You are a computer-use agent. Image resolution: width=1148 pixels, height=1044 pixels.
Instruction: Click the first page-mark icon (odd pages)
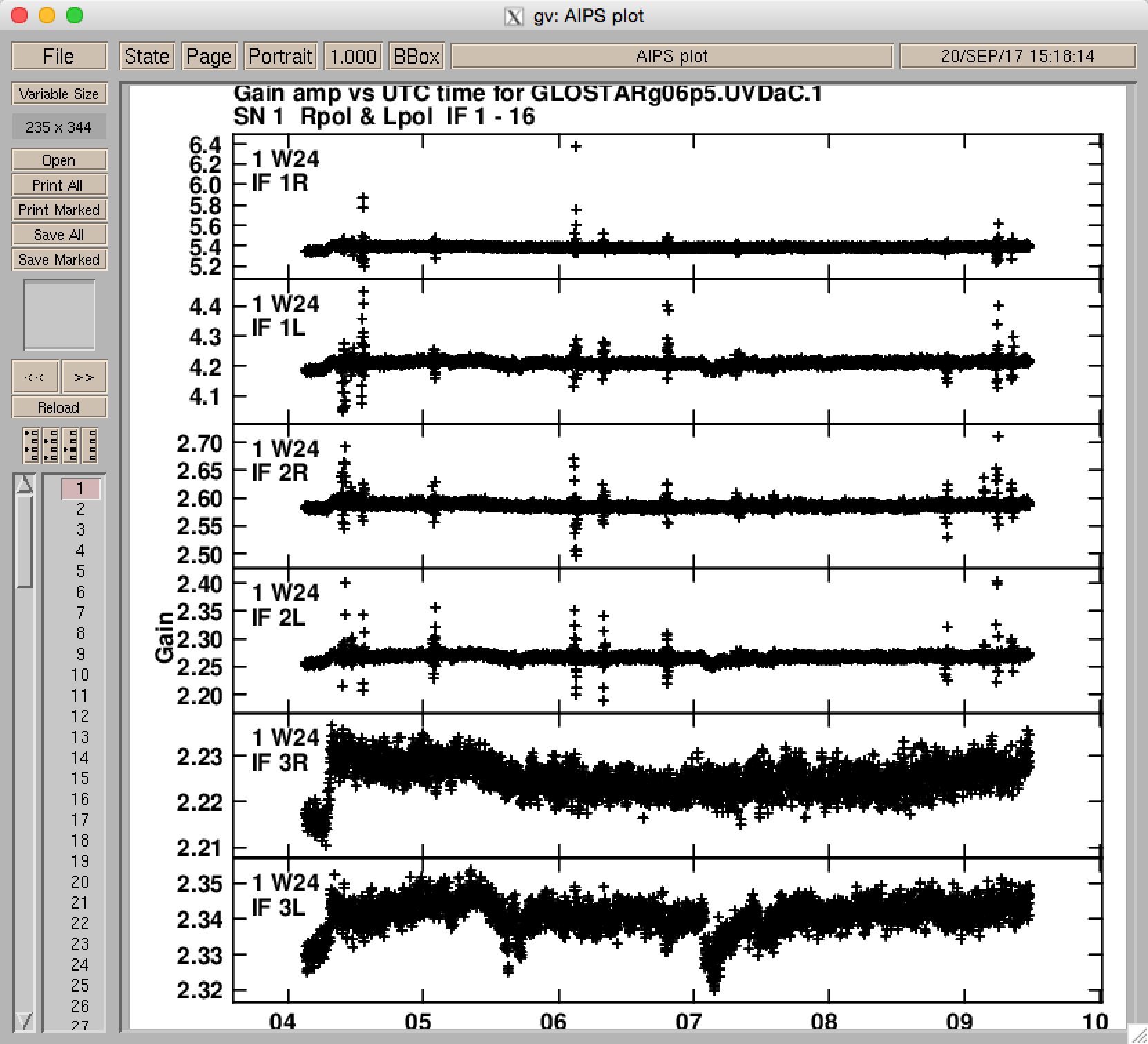click(x=31, y=445)
